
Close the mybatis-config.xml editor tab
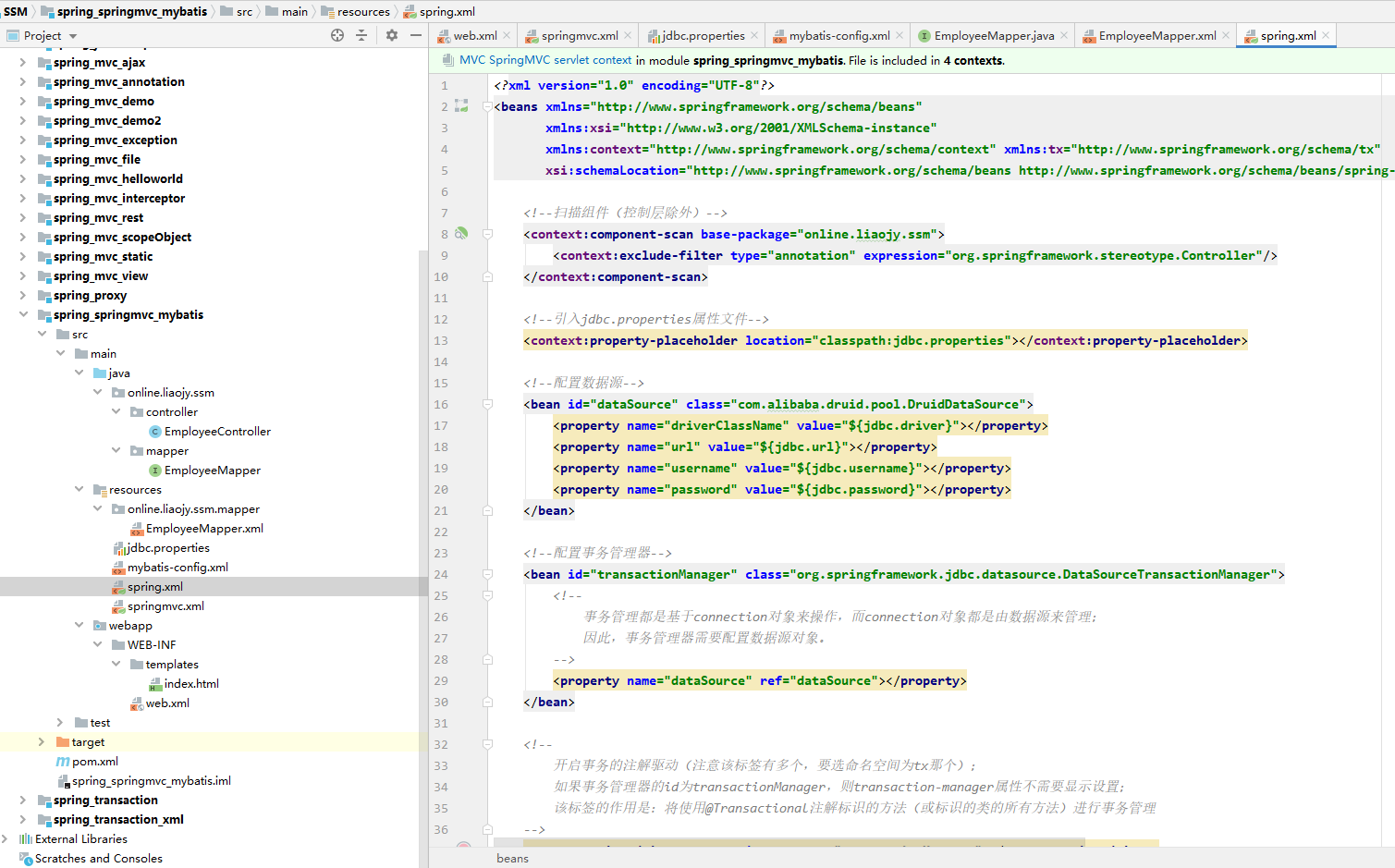click(899, 36)
